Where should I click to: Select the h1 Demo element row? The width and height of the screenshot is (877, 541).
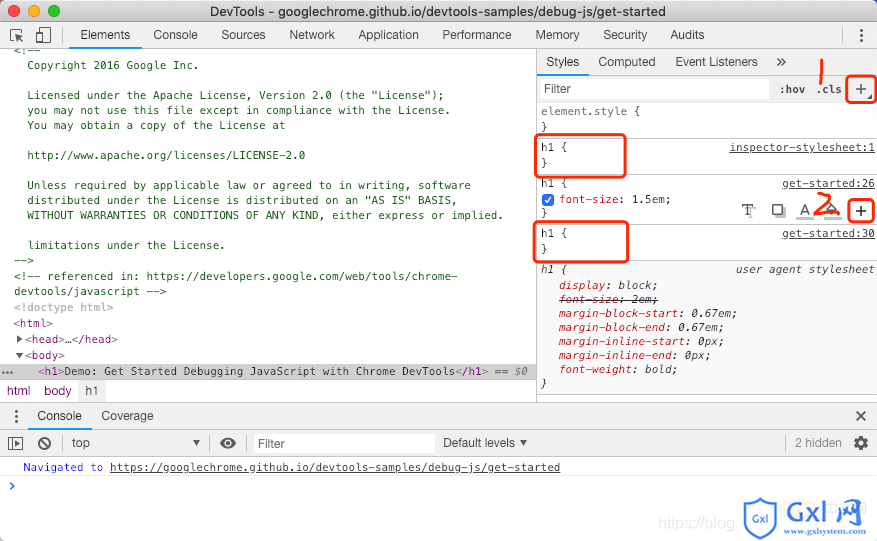click(x=268, y=371)
